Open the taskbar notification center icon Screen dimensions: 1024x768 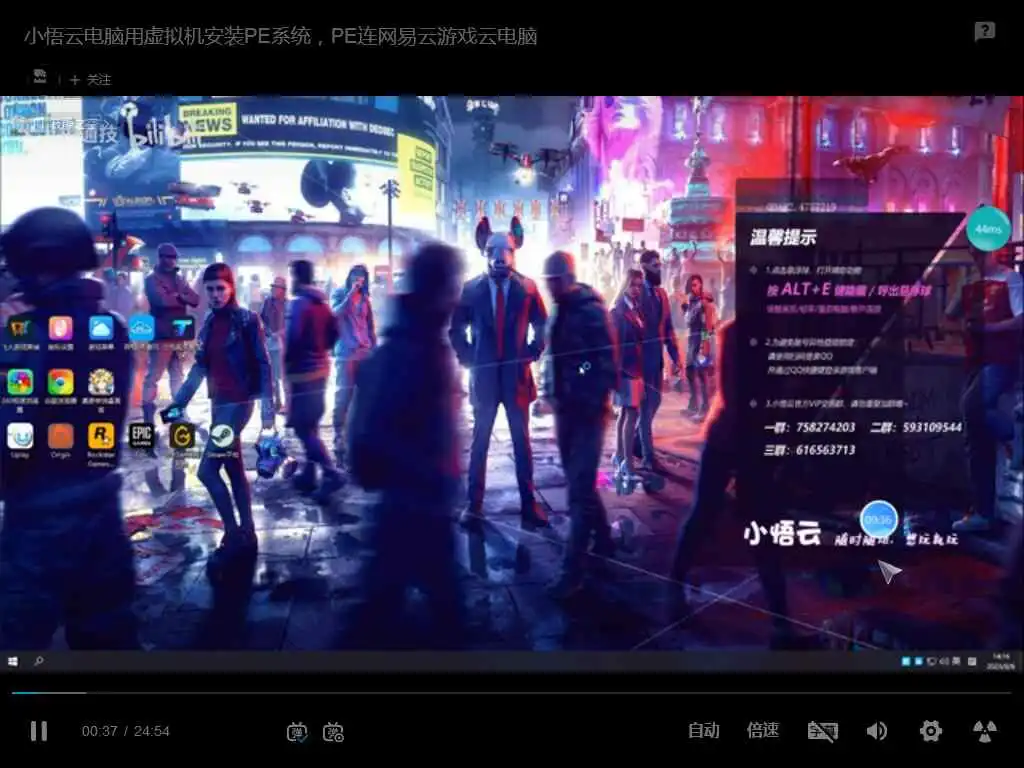(972, 662)
